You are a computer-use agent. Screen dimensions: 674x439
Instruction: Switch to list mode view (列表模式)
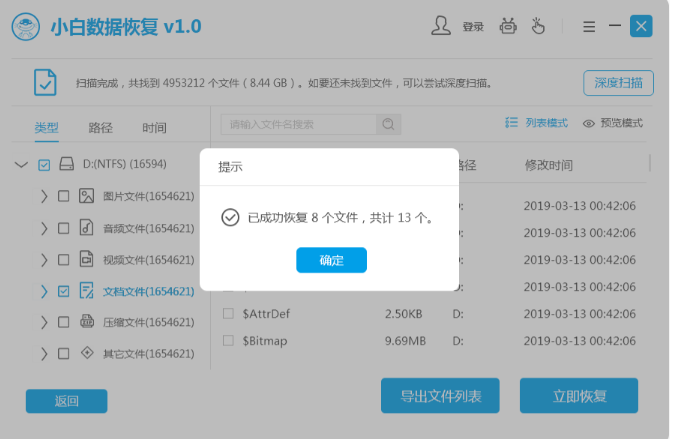[537, 123]
